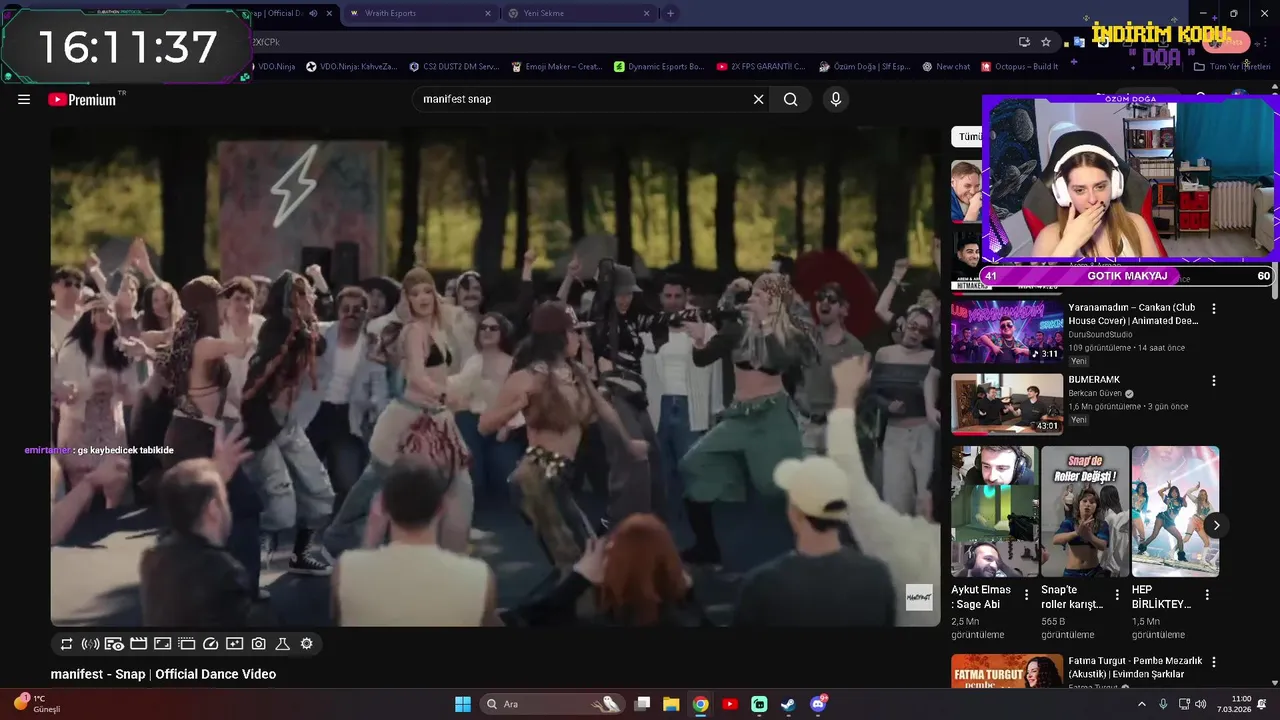The image size is (1280, 720).
Task: Open Steam from the taskbar
Action: pos(788,704)
